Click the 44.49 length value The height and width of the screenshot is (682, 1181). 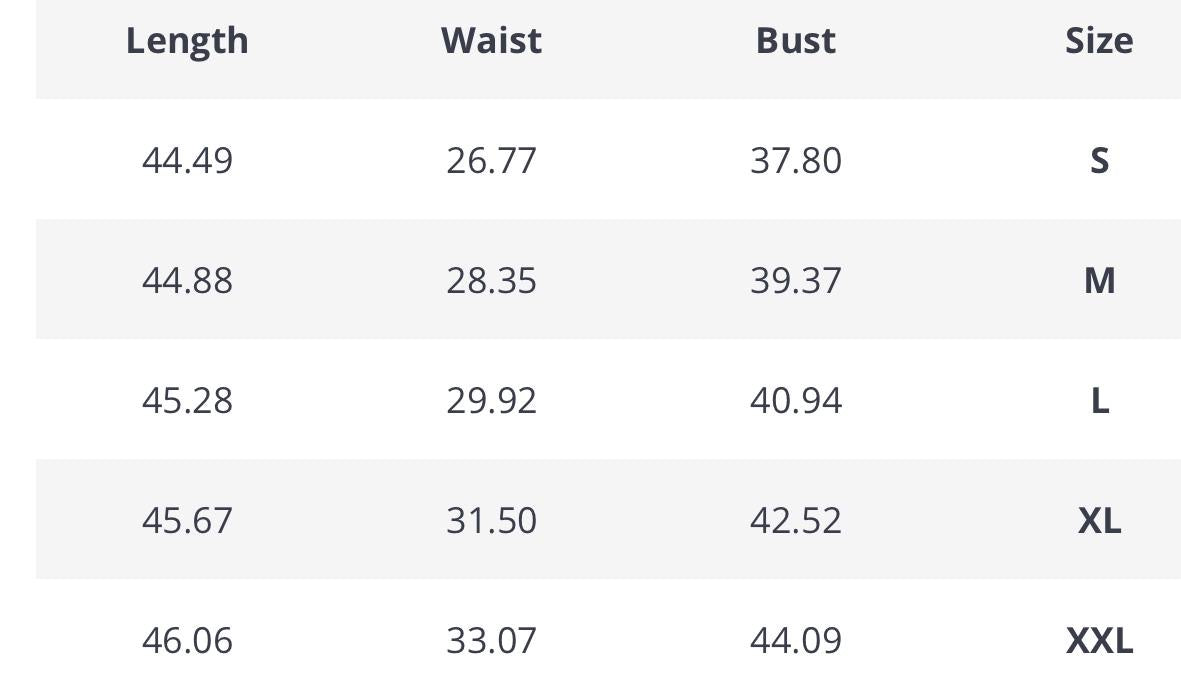click(187, 160)
